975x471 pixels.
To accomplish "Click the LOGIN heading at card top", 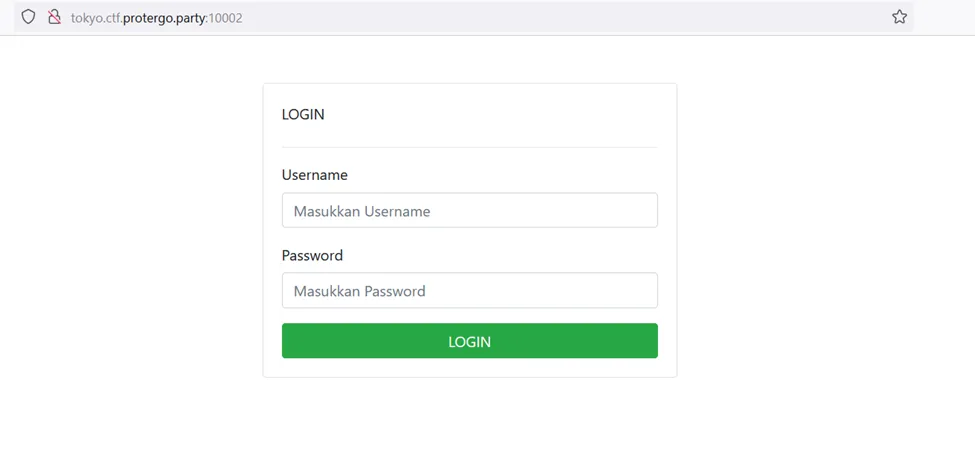I will 303,114.
